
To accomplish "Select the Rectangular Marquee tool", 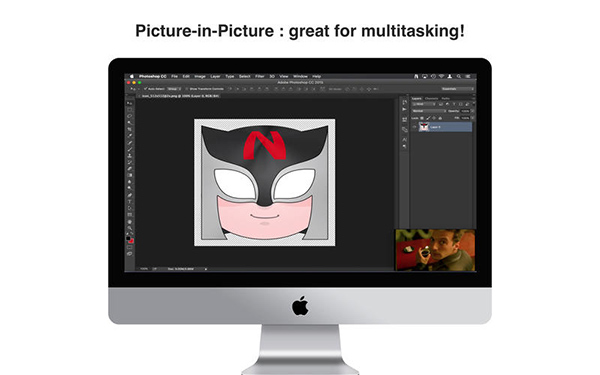I will click(x=129, y=110).
